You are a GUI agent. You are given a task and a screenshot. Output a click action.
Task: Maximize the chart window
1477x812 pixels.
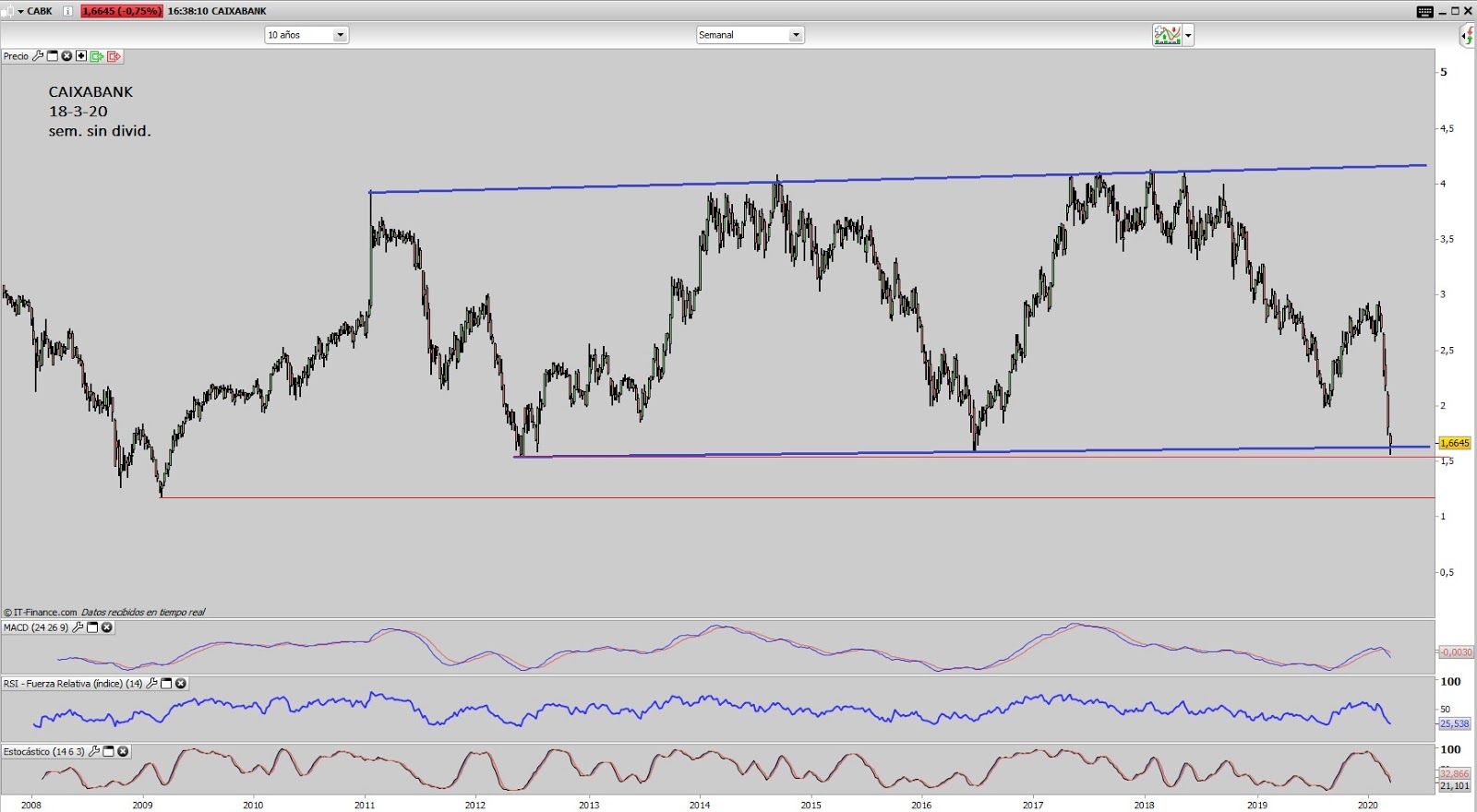point(1455,11)
